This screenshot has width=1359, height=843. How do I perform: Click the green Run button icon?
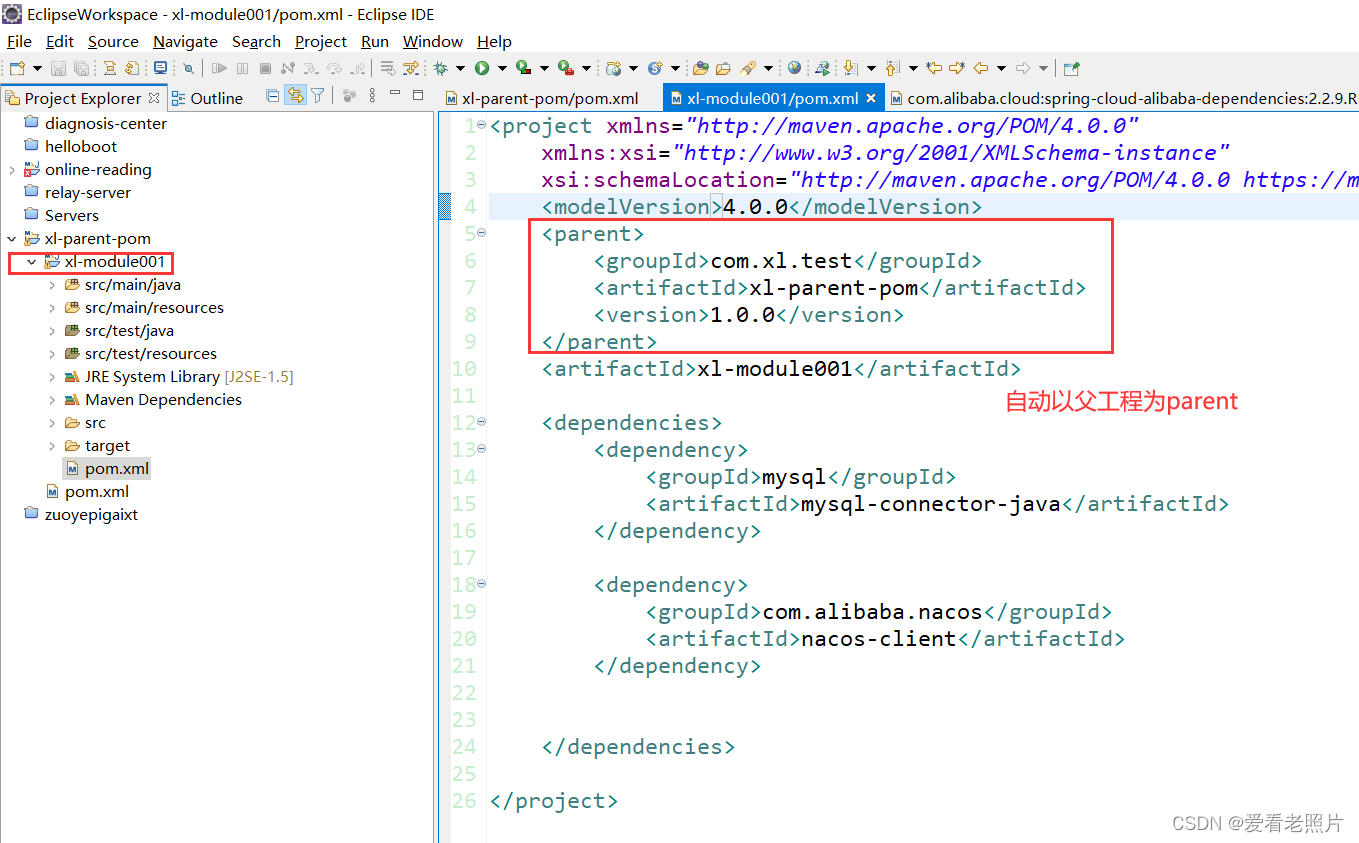[x=482, y=68]
